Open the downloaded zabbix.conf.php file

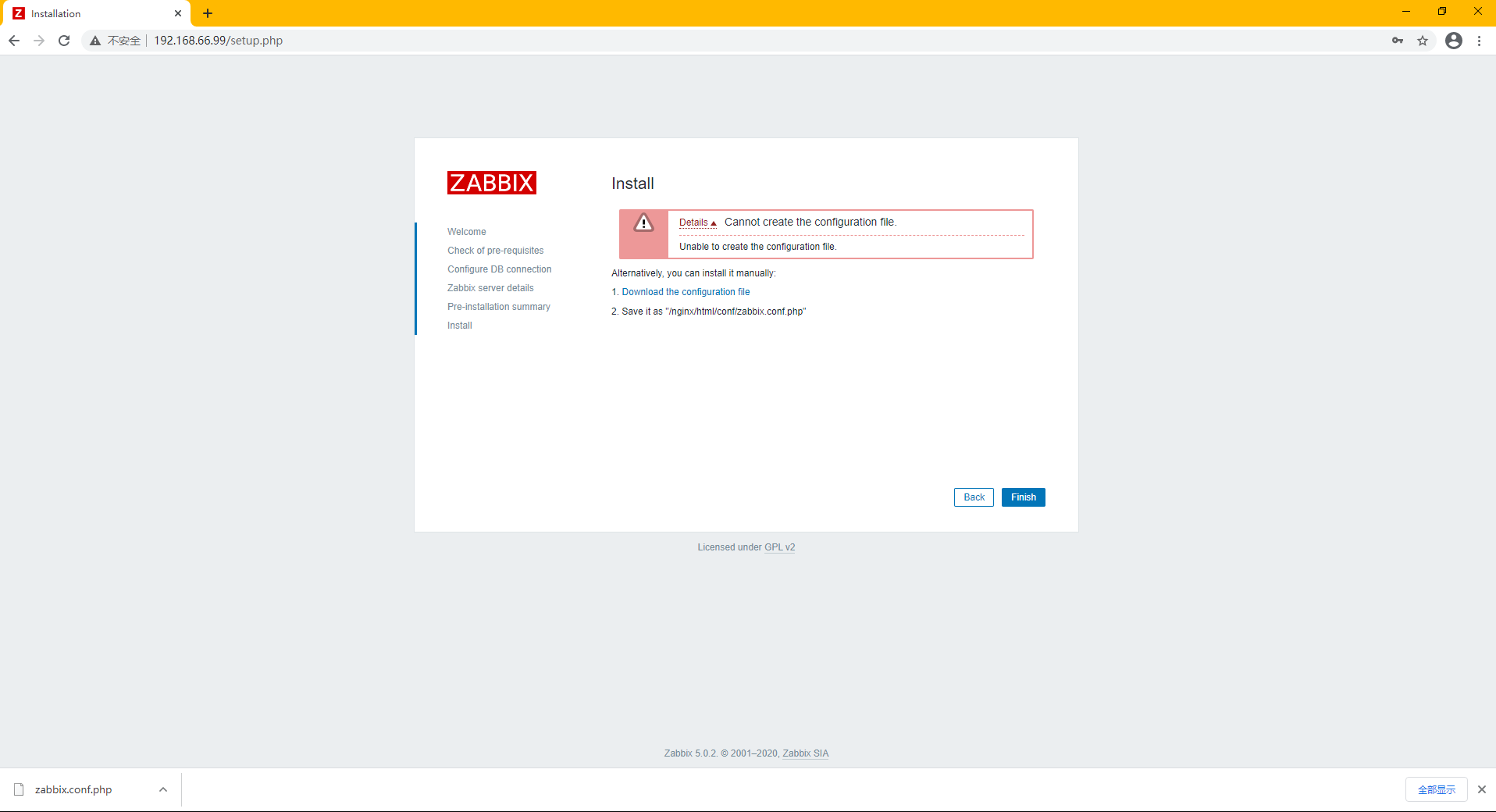tap(73, 789)
